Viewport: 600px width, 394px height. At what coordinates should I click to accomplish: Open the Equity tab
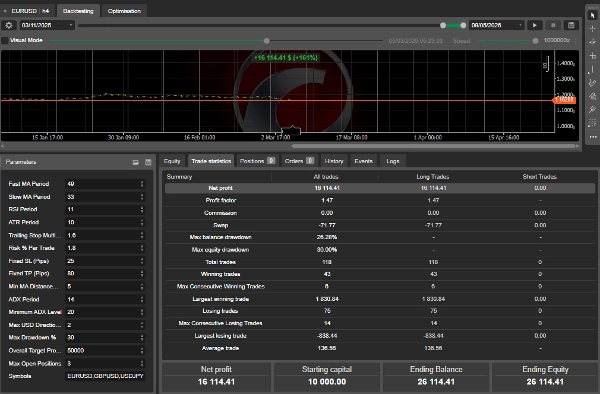(172, 161)
